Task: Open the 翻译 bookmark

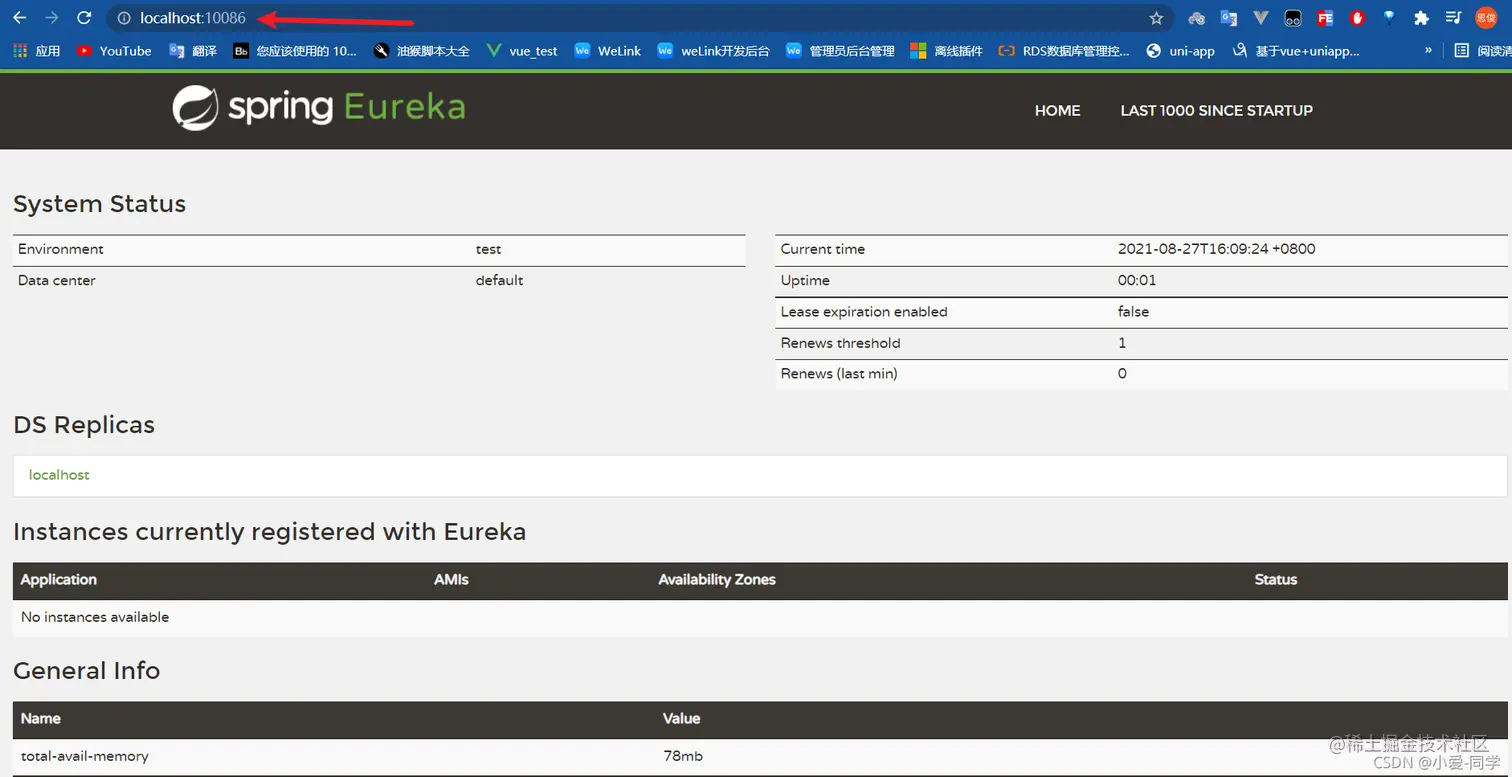Action: click(x=193, y=51)
